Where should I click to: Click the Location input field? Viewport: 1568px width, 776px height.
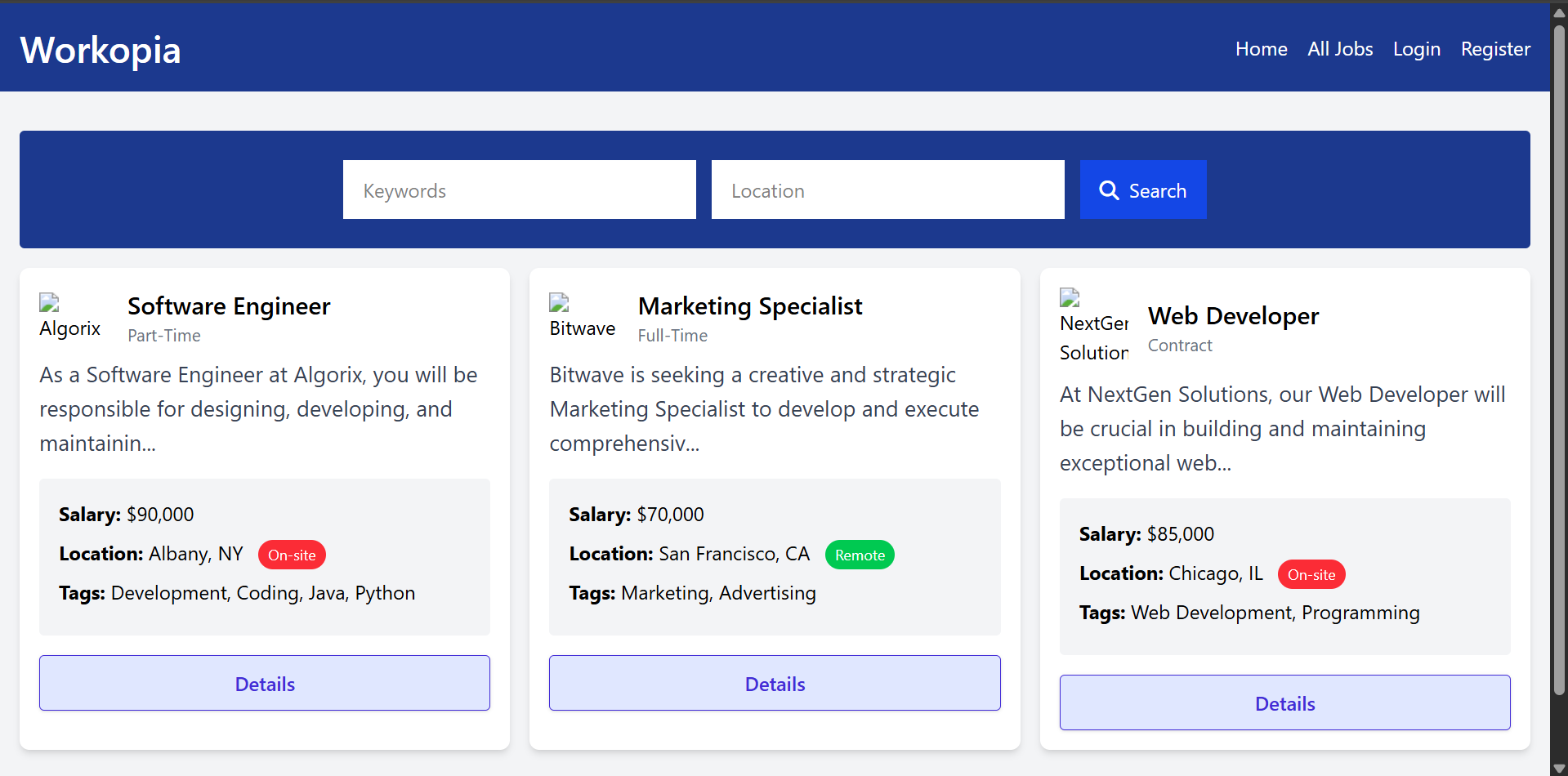pyautogui.click(x=887, y=190)
